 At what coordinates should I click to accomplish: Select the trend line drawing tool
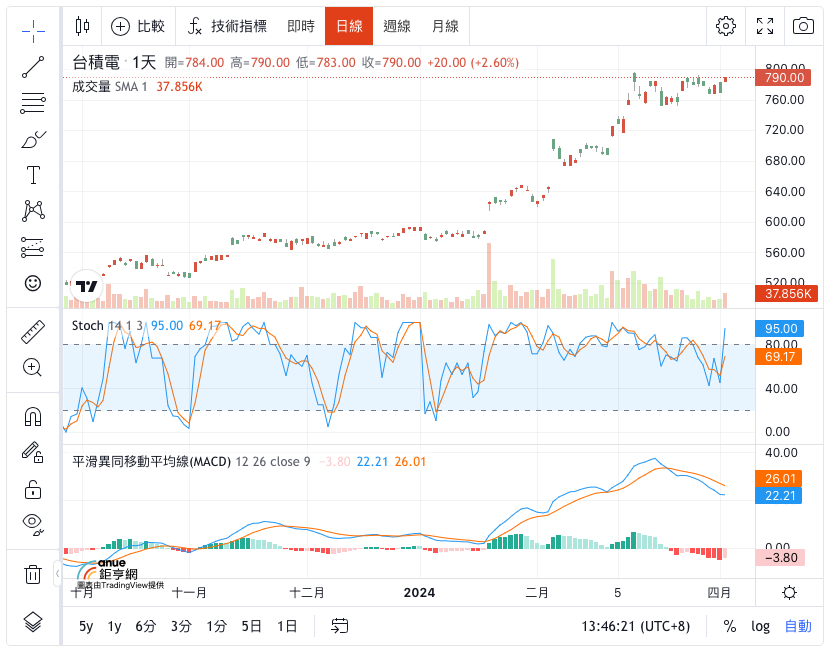point(33,67)
